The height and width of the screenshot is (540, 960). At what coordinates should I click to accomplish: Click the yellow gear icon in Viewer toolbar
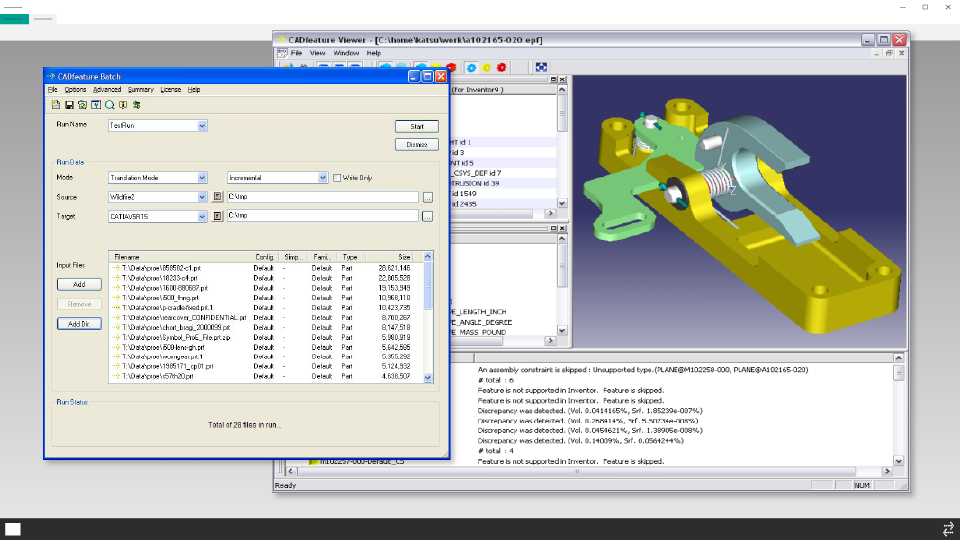pyautogui.click(x=486, y=67)
